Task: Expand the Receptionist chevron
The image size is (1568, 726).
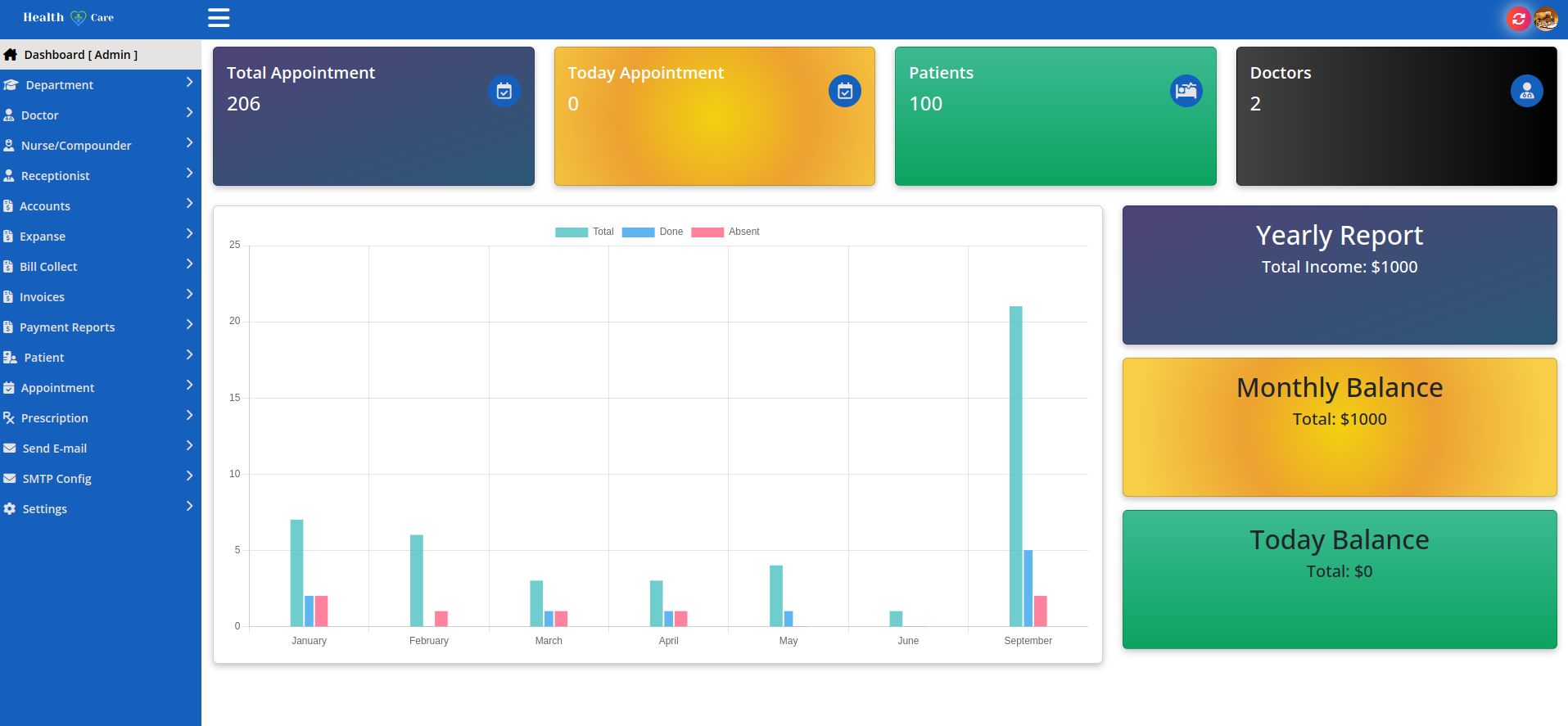Action: click(x=189, y=173)
